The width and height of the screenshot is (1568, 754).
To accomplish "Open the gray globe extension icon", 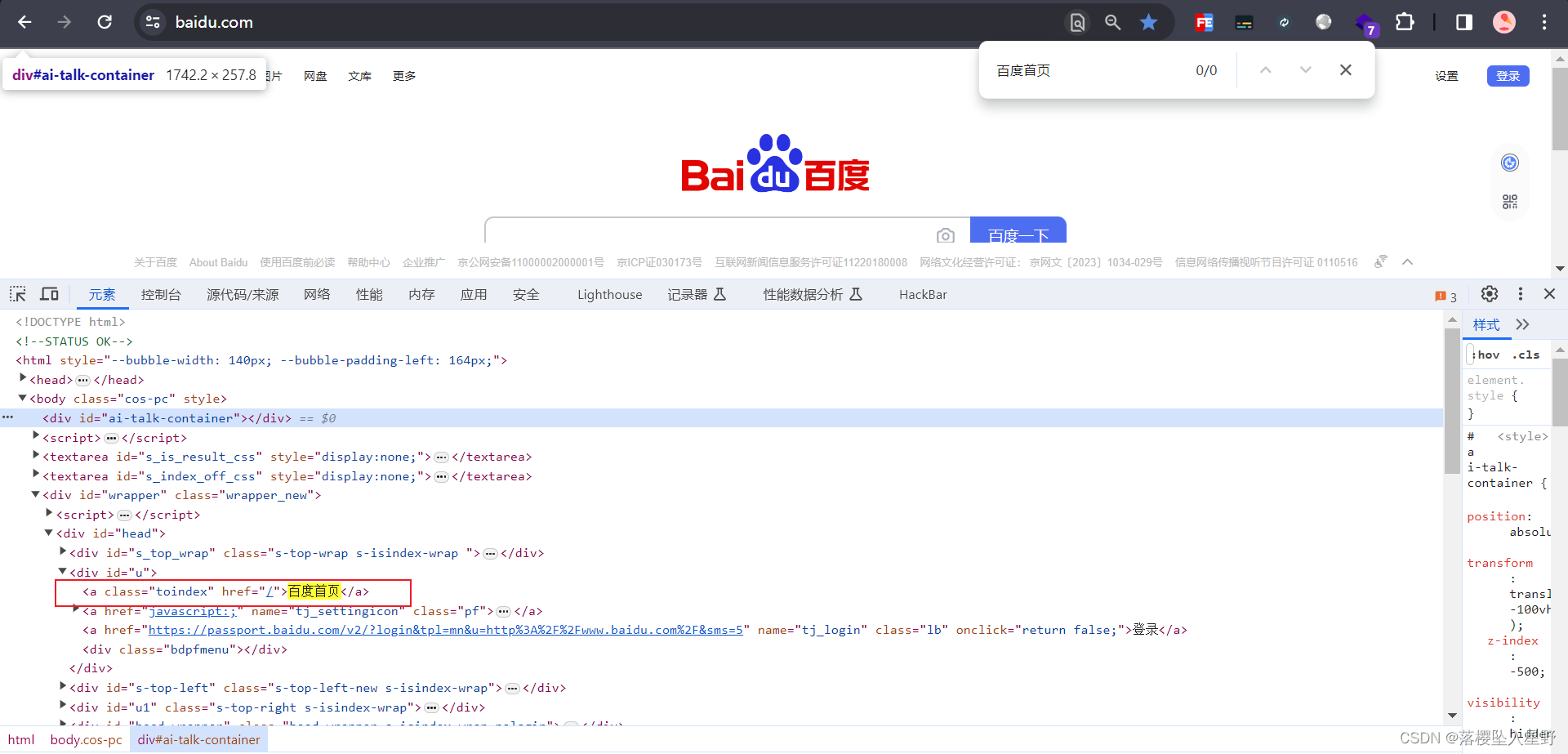I will (1324, 22).
